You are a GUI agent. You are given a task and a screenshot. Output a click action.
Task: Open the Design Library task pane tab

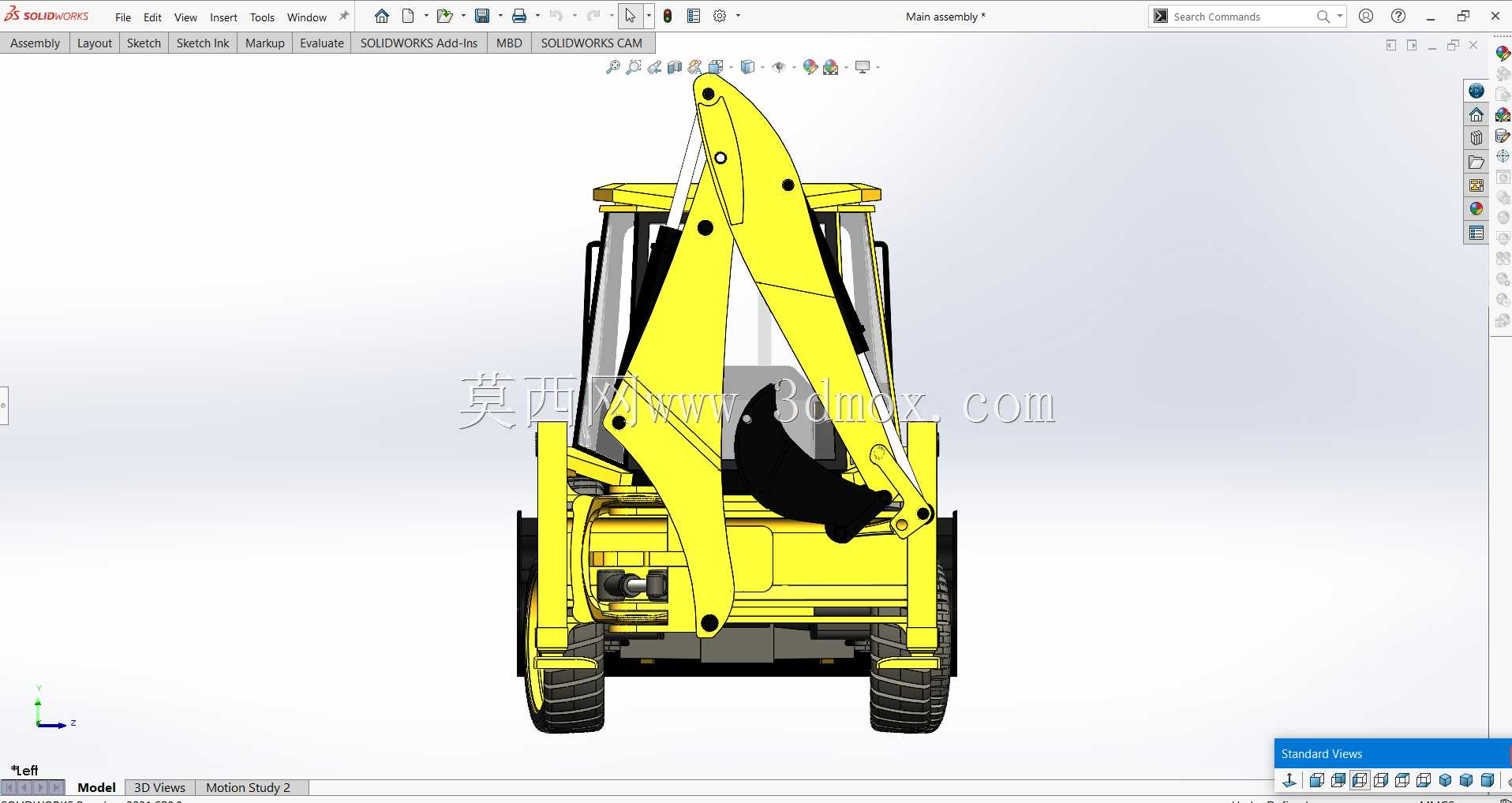[x=1476, y=138]
